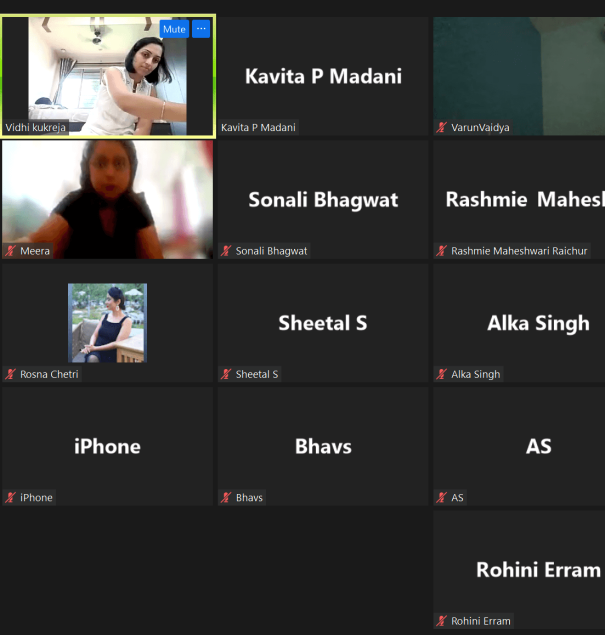The image size is (605, 635).
Task: Open the three-dots options on Vidhi kukreja's tile
Action: tap(201, 29)
